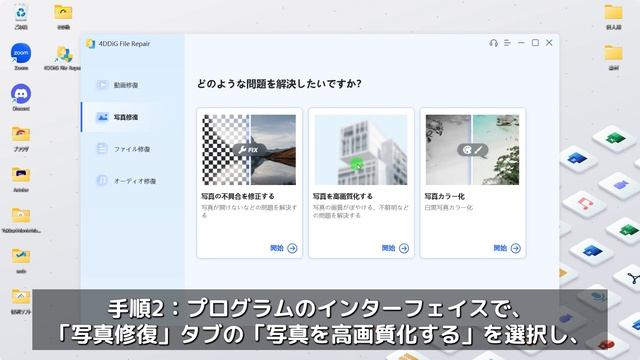
Task: Click the palette brush badge on colorize card
Action: [x=472, y=150]
